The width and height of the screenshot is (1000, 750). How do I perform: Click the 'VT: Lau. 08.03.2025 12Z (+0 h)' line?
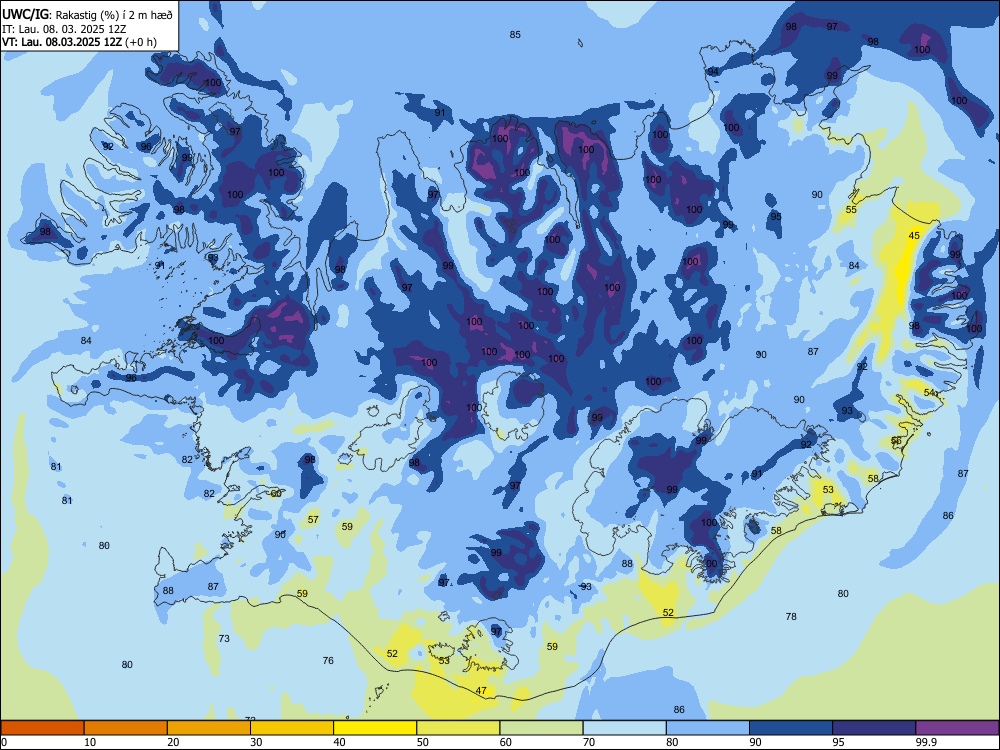79,42
